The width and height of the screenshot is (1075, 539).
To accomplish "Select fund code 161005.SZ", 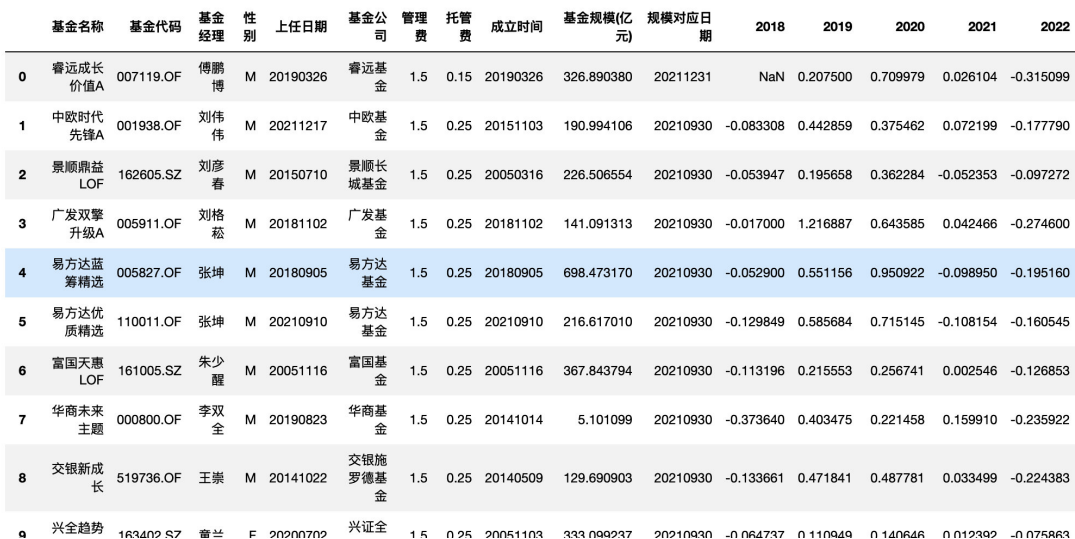I will tap(149, 370).
